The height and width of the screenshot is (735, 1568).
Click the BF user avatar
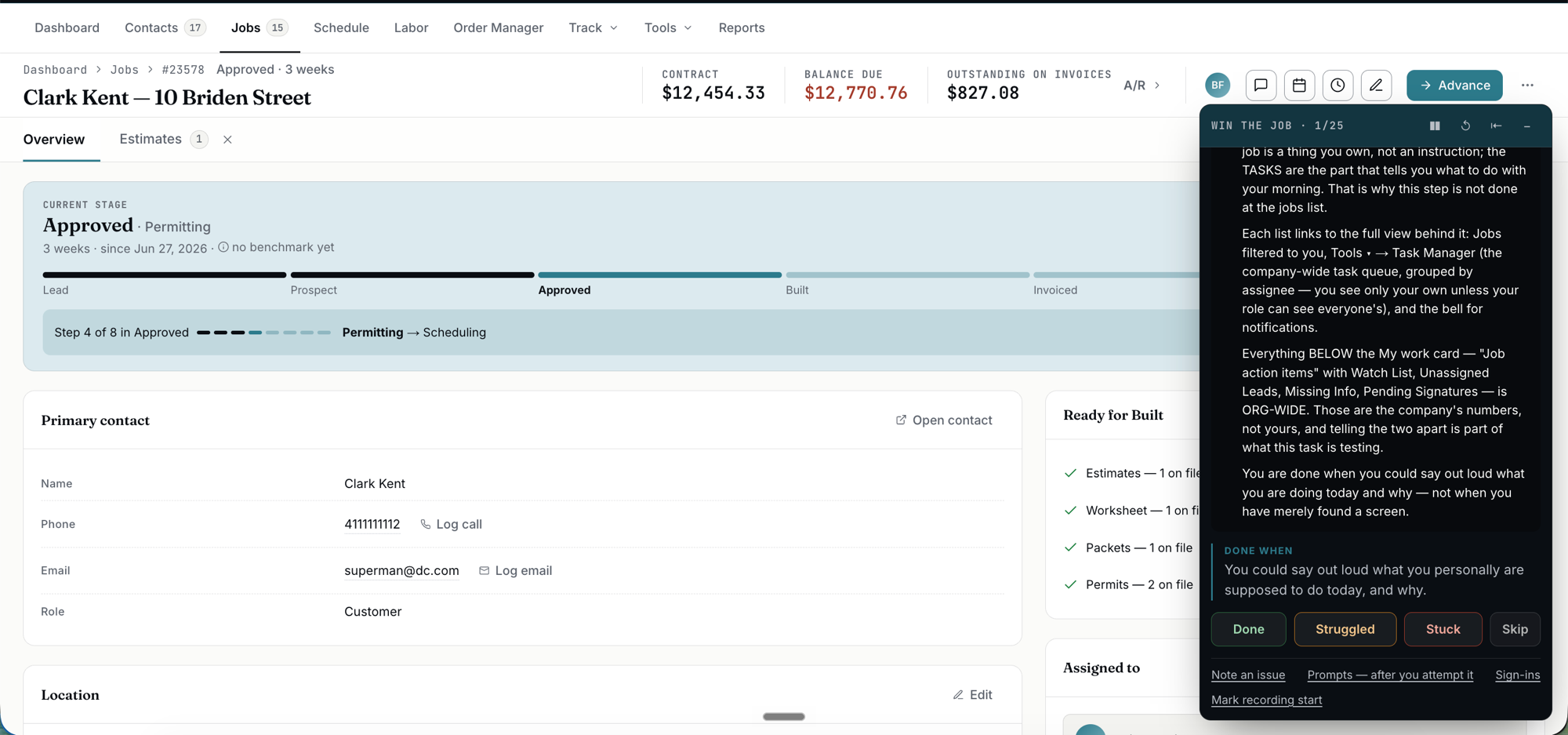(1218, 86)
